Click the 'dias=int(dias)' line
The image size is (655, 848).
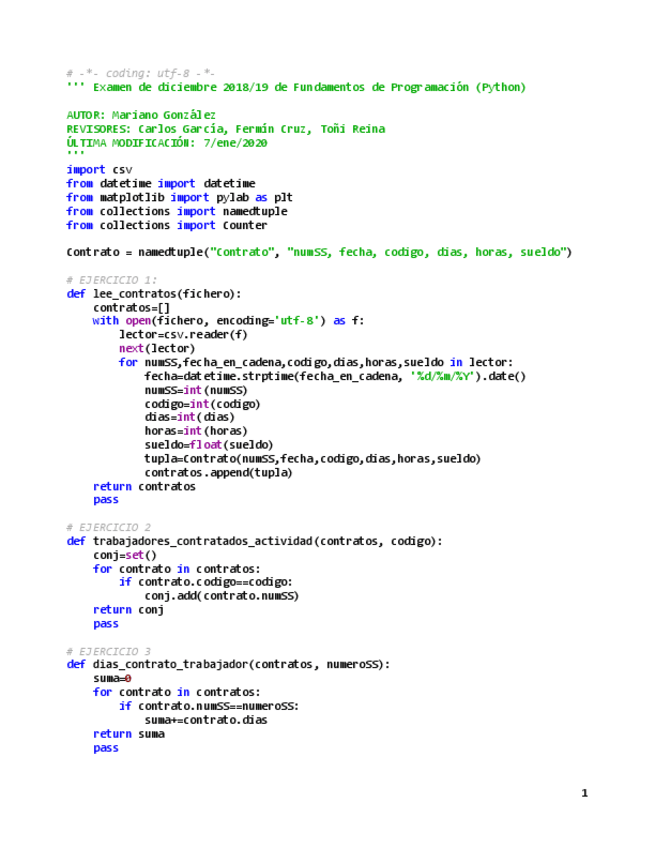tap(189, 417)
